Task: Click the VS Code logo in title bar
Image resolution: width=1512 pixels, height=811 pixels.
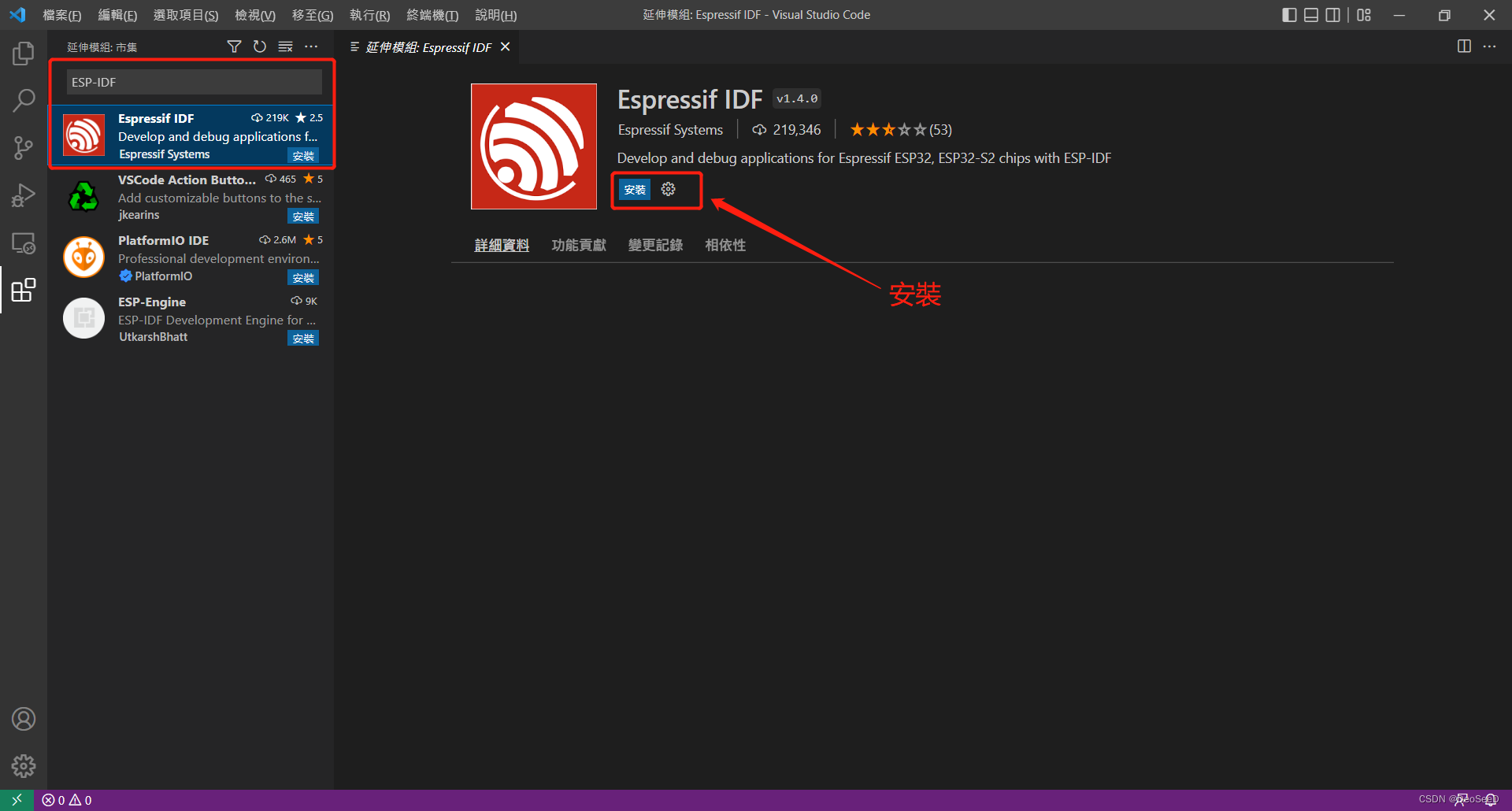Action: pyautogui.click(x=17, y=15)
